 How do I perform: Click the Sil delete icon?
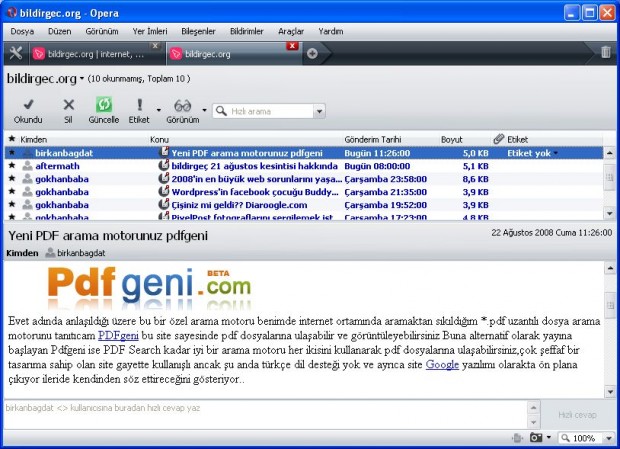[x=68, y=105]
